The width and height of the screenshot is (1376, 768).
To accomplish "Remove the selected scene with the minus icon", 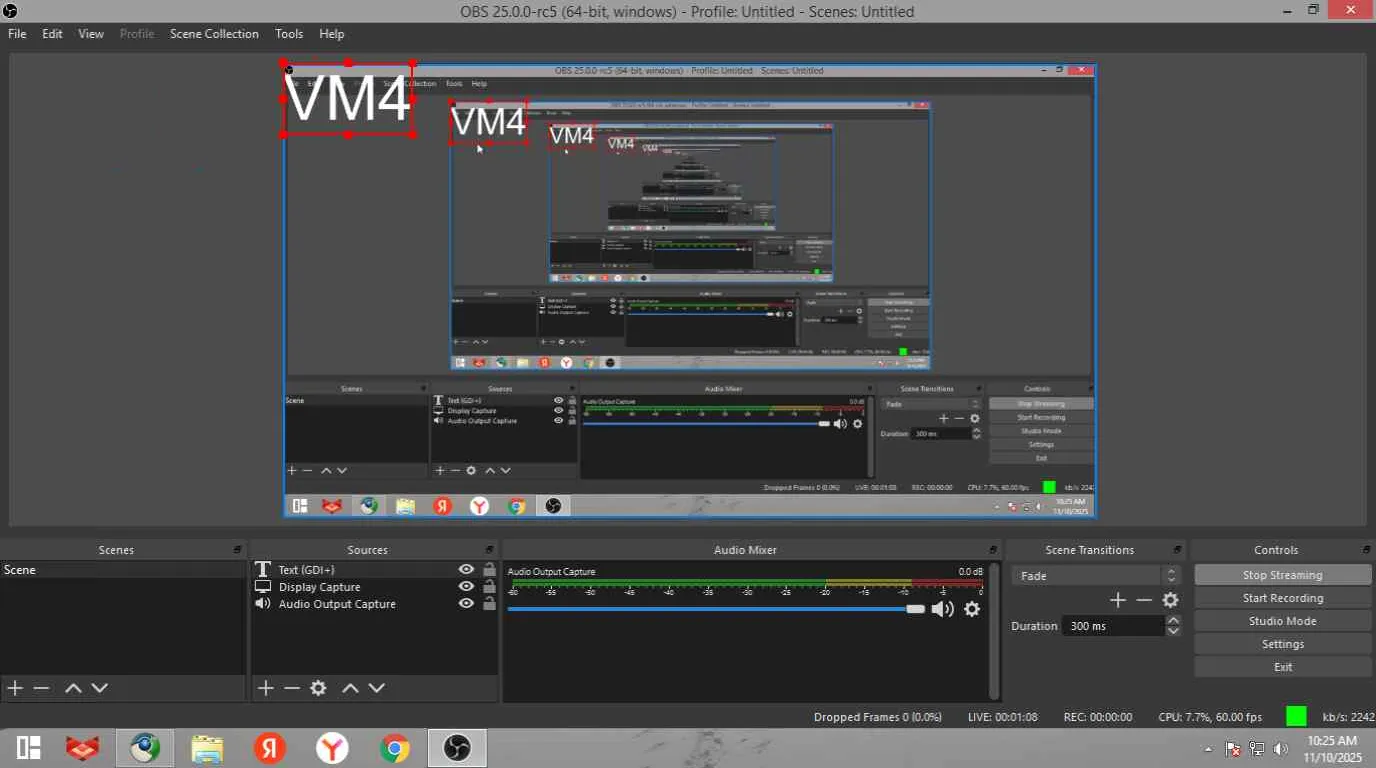I will coord(41,688).
